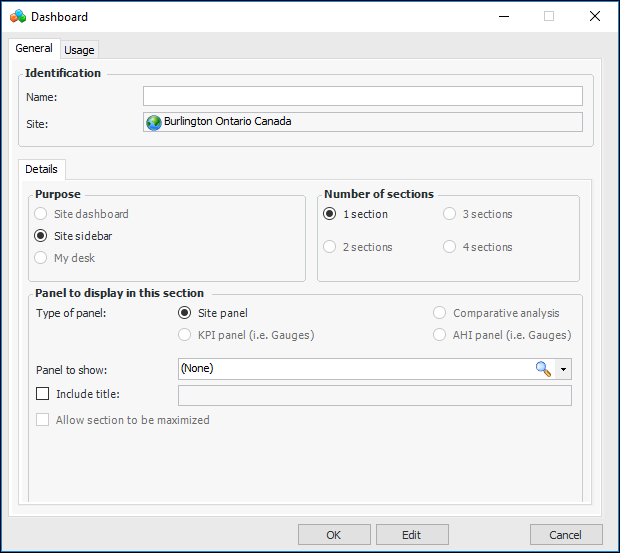Click the Dashboard app icon in title bar
The width and height of the screenshot is (620, 553).
click(x=18, y=16)
